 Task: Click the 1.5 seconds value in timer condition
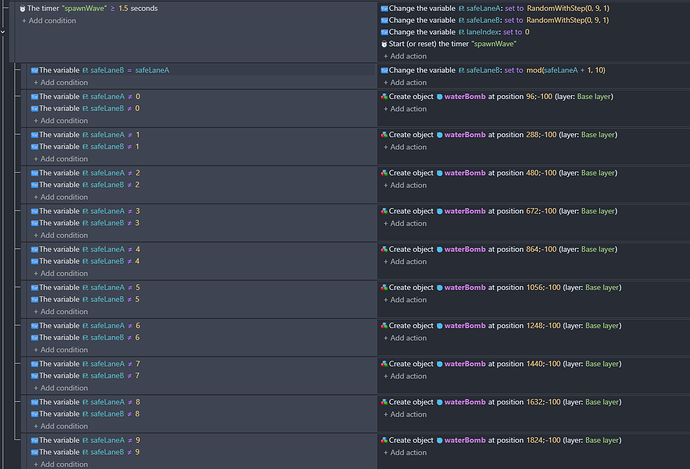[138, 8]
